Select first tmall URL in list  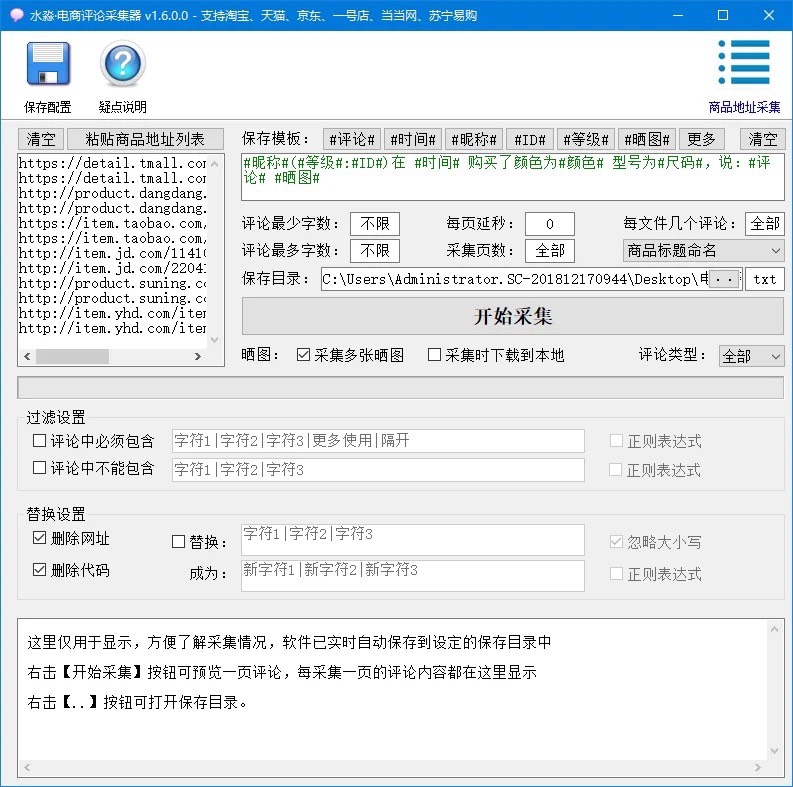click(112, 163)
